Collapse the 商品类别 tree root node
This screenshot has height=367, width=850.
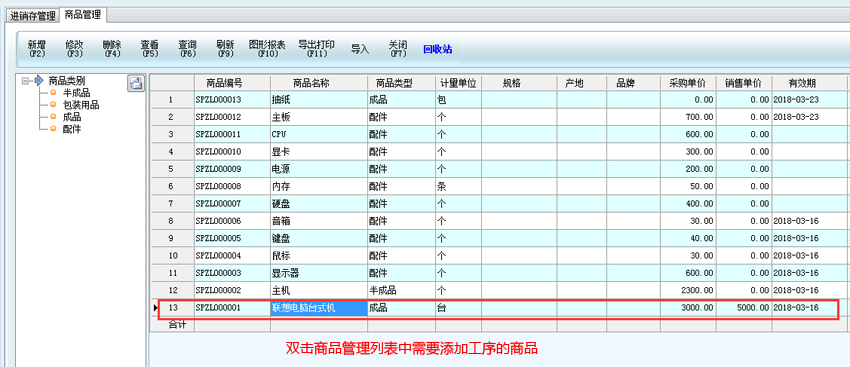click(x=25, y=81)
